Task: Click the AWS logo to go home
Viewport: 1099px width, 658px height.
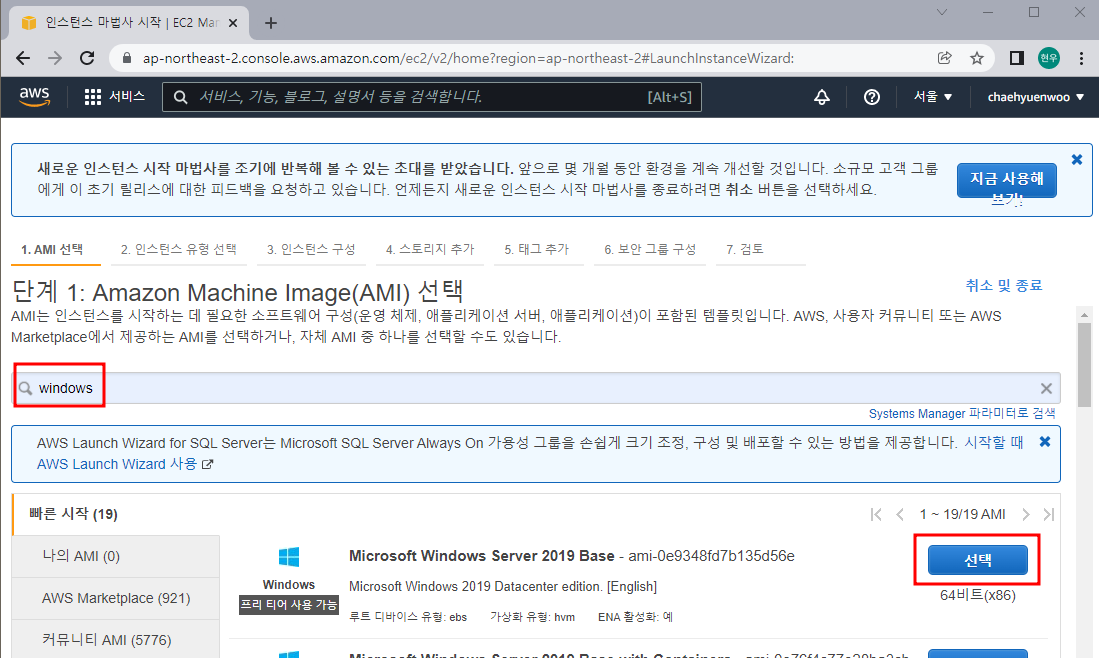Action: tap(33, 96)
